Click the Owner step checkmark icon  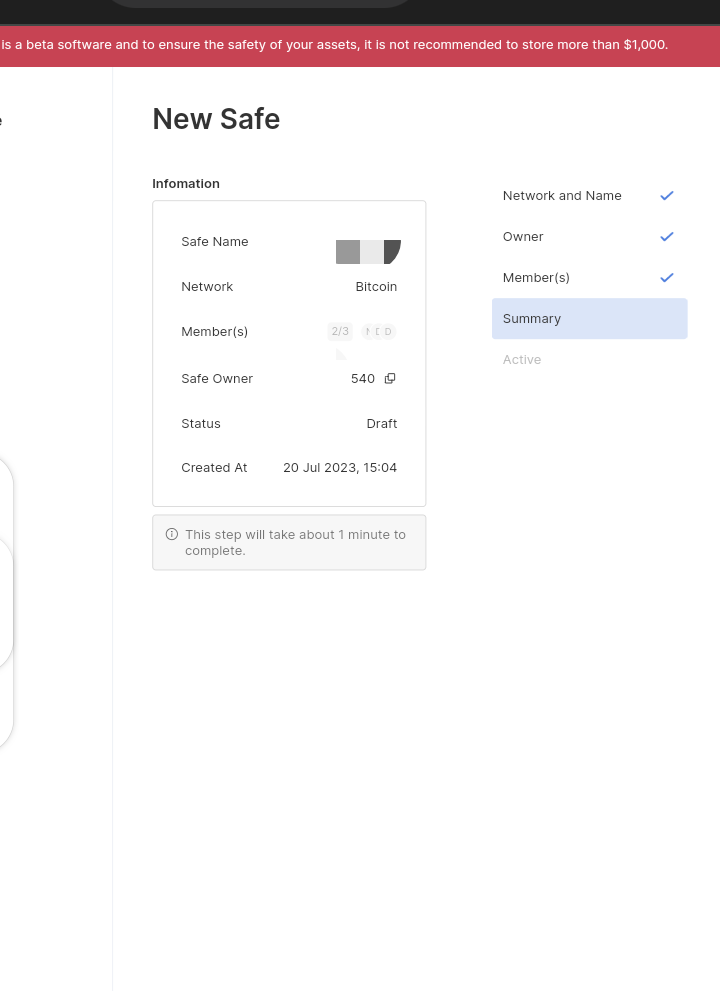[x=667, y=237]
